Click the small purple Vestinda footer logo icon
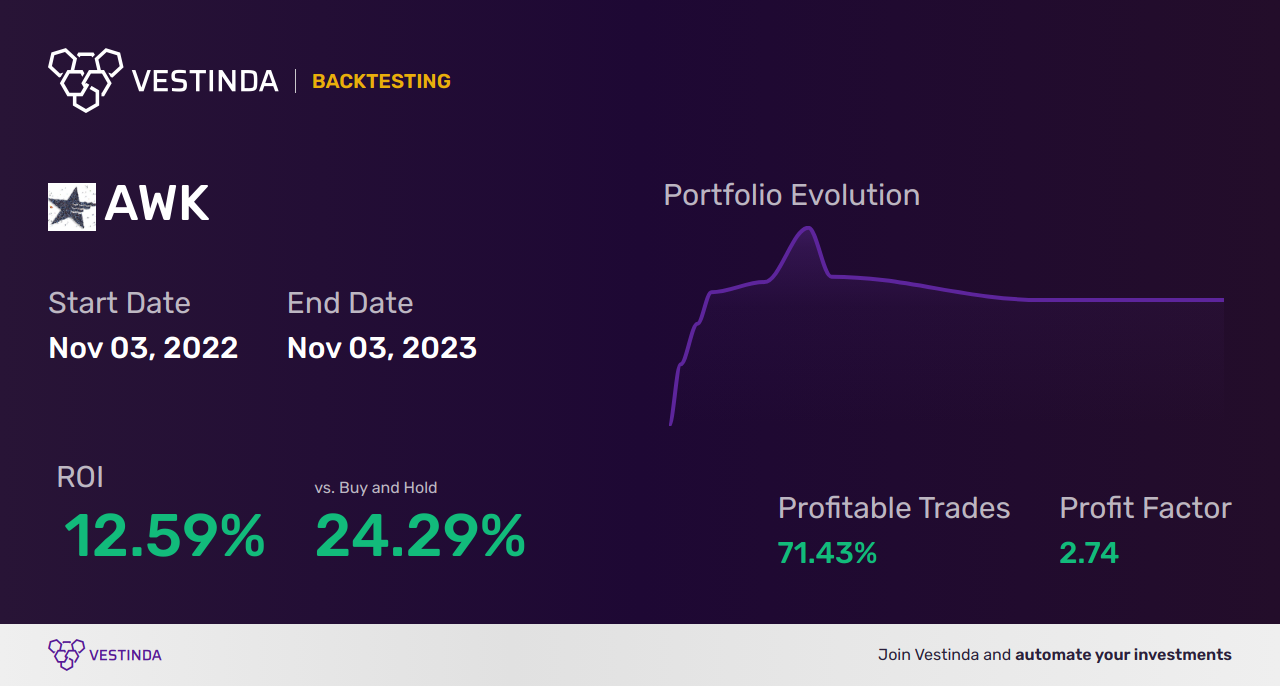The height and width of the screenshot is (686, 1280). tap(66, 655)
